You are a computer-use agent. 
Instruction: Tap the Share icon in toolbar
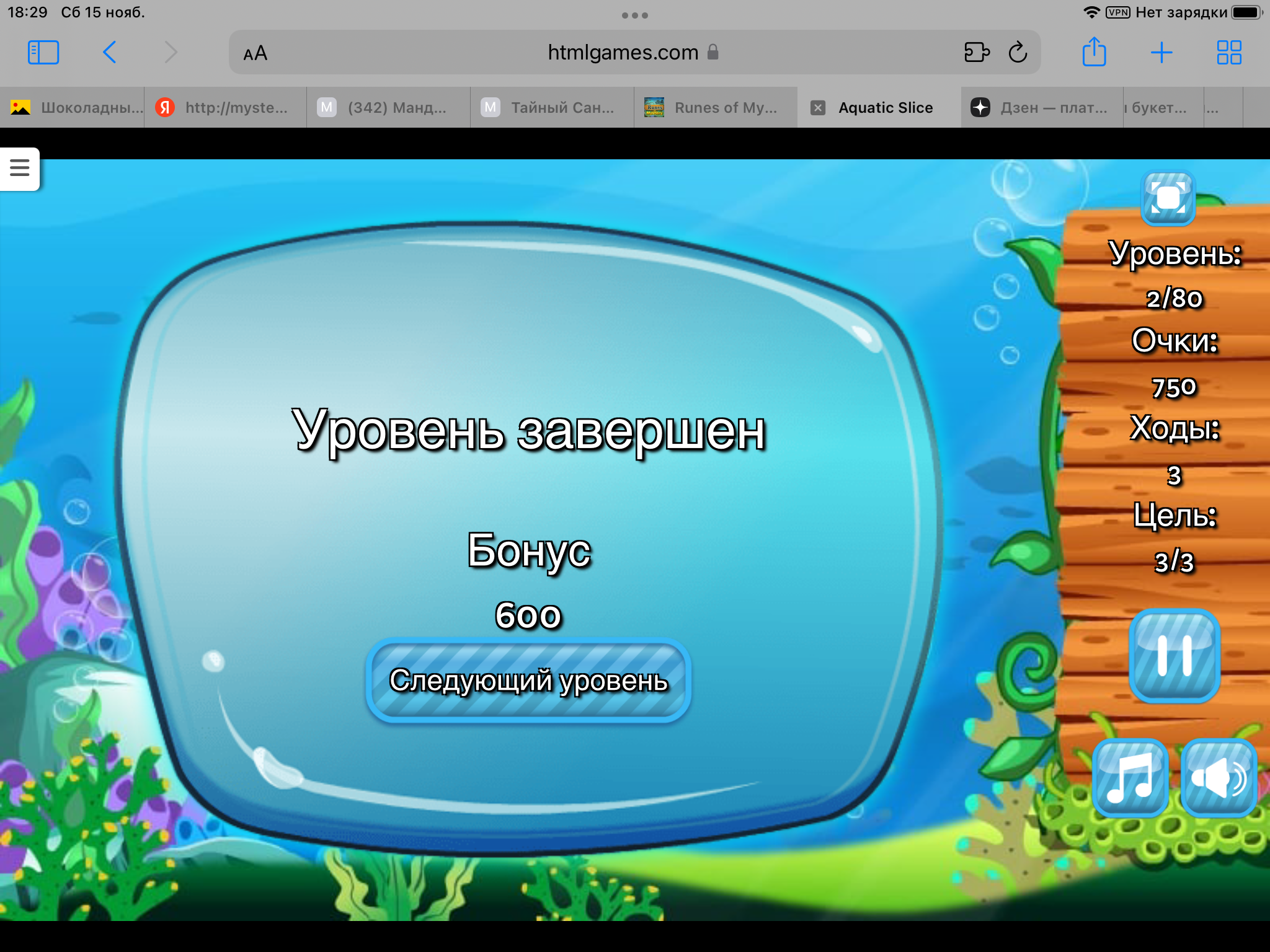coord(1094,52)
